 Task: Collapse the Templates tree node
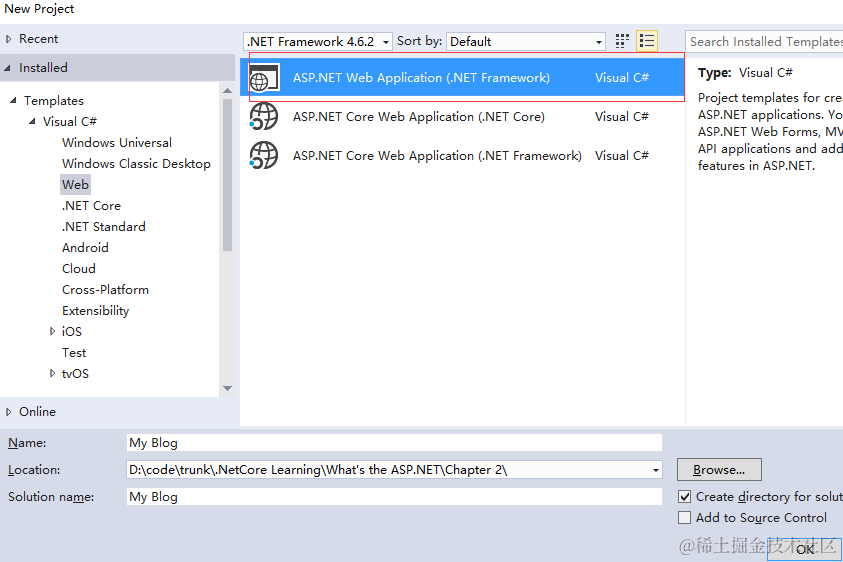pyautogui.click(x=13, y=101)
